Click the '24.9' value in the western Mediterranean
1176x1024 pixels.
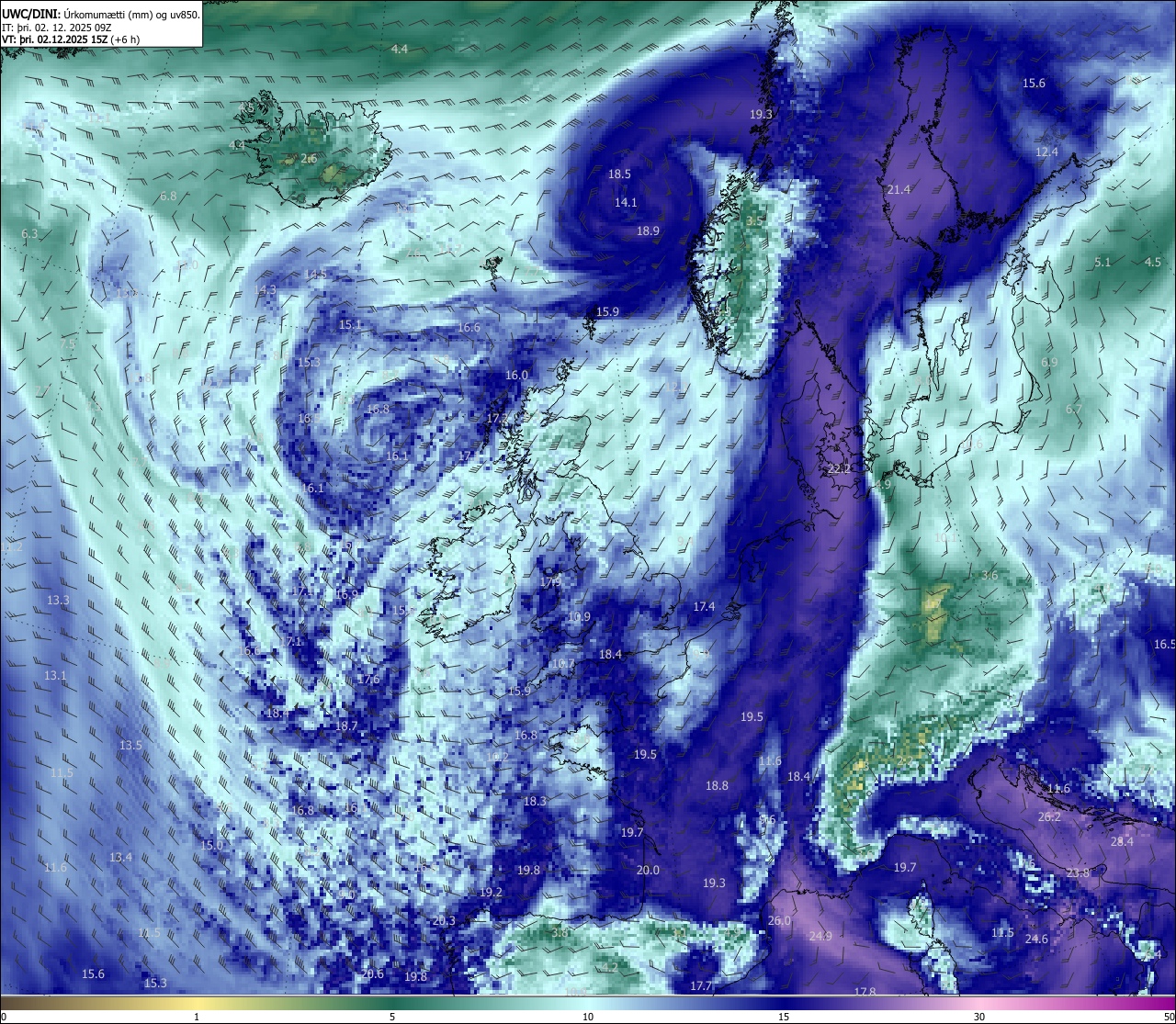[x=820, y=936]
